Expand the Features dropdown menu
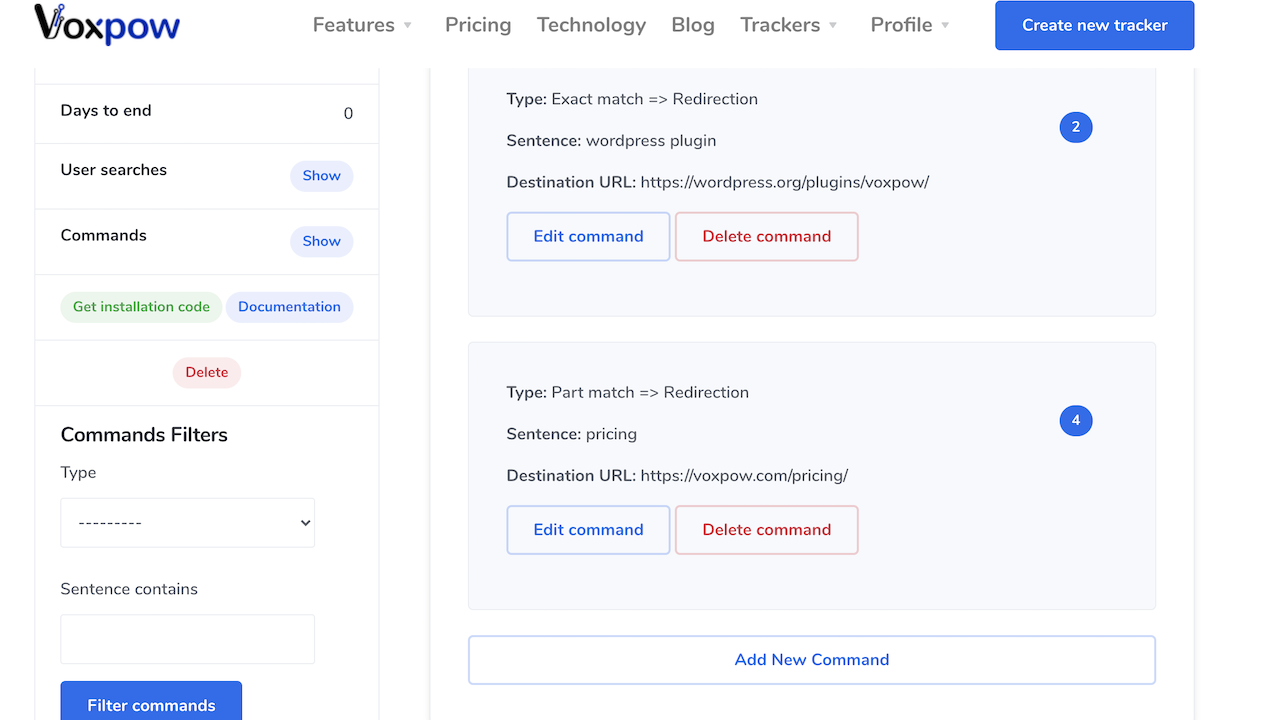Image resolution: width=1280 pixels, height=720 pixels. 362,25
